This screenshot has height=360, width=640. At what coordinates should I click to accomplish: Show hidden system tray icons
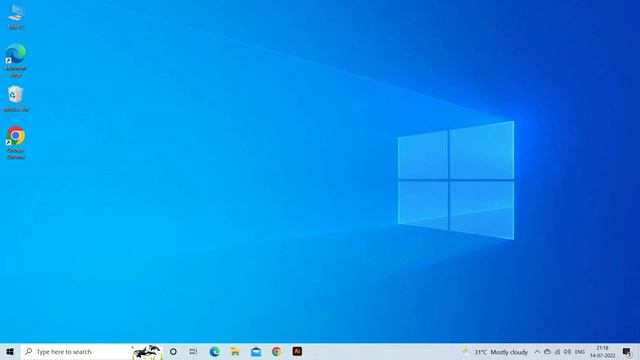pyautogui.click(x=537, y=351)
